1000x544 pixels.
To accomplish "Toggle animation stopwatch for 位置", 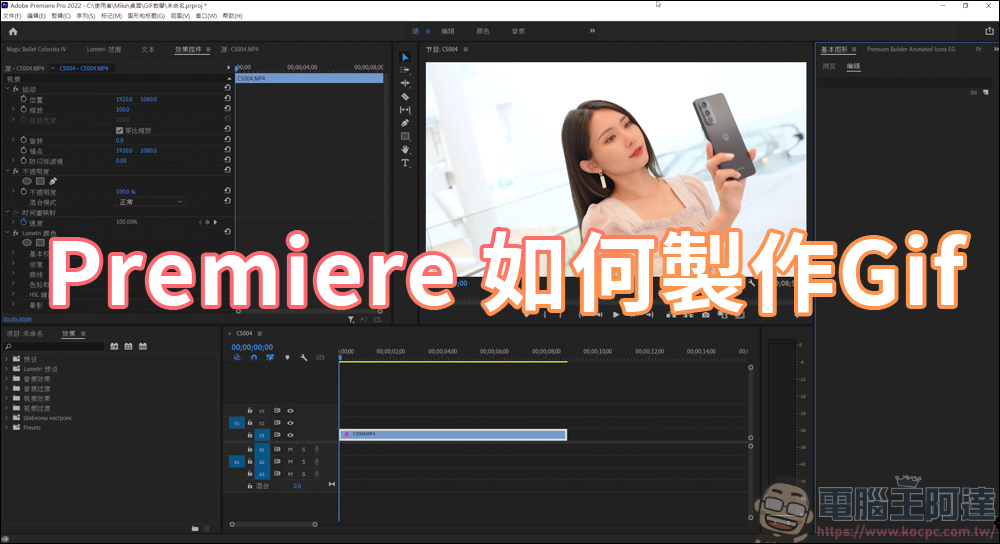I will click(x=24, y=99).
